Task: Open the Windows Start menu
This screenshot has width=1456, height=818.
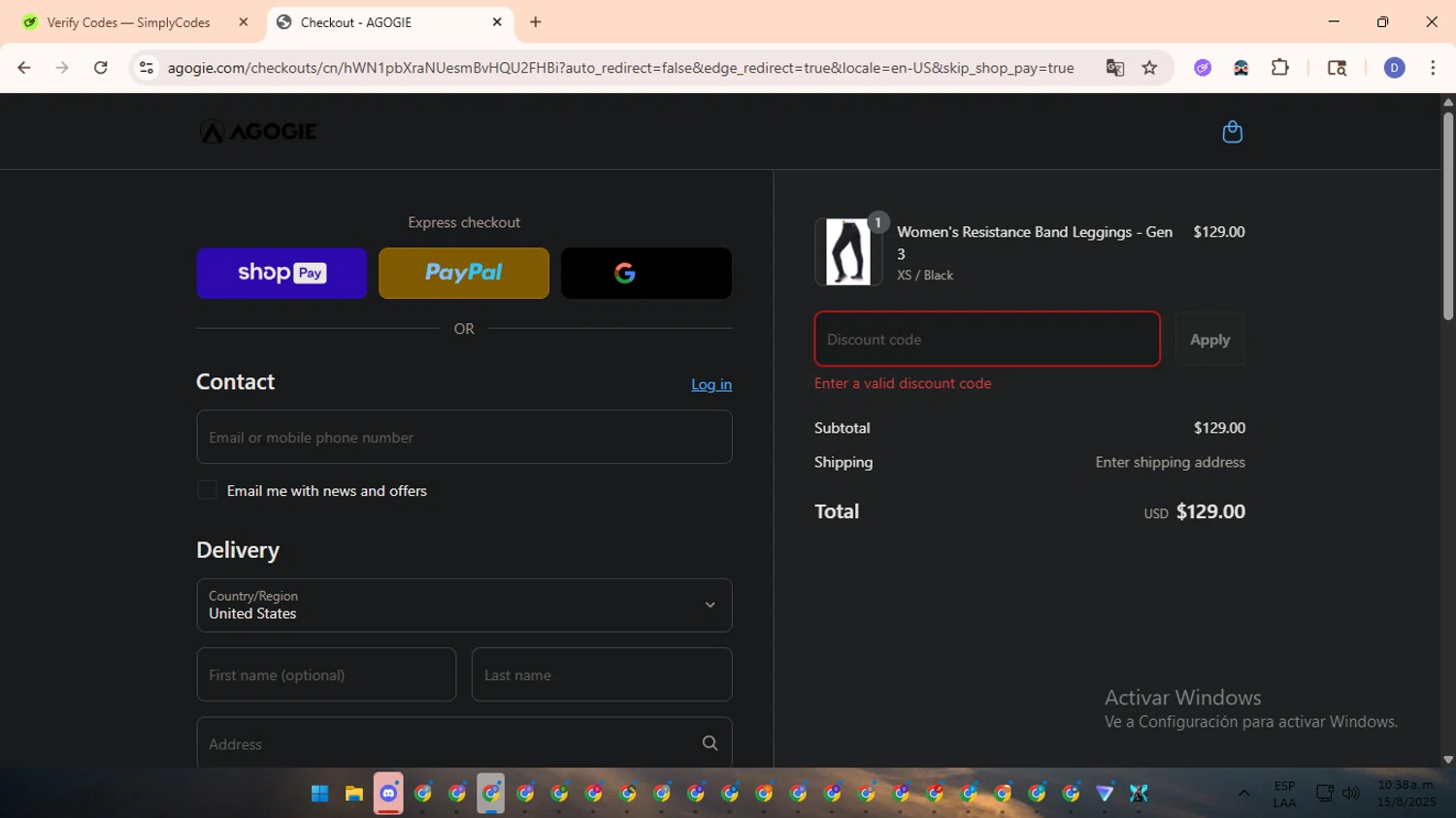Action: point(319,794)
